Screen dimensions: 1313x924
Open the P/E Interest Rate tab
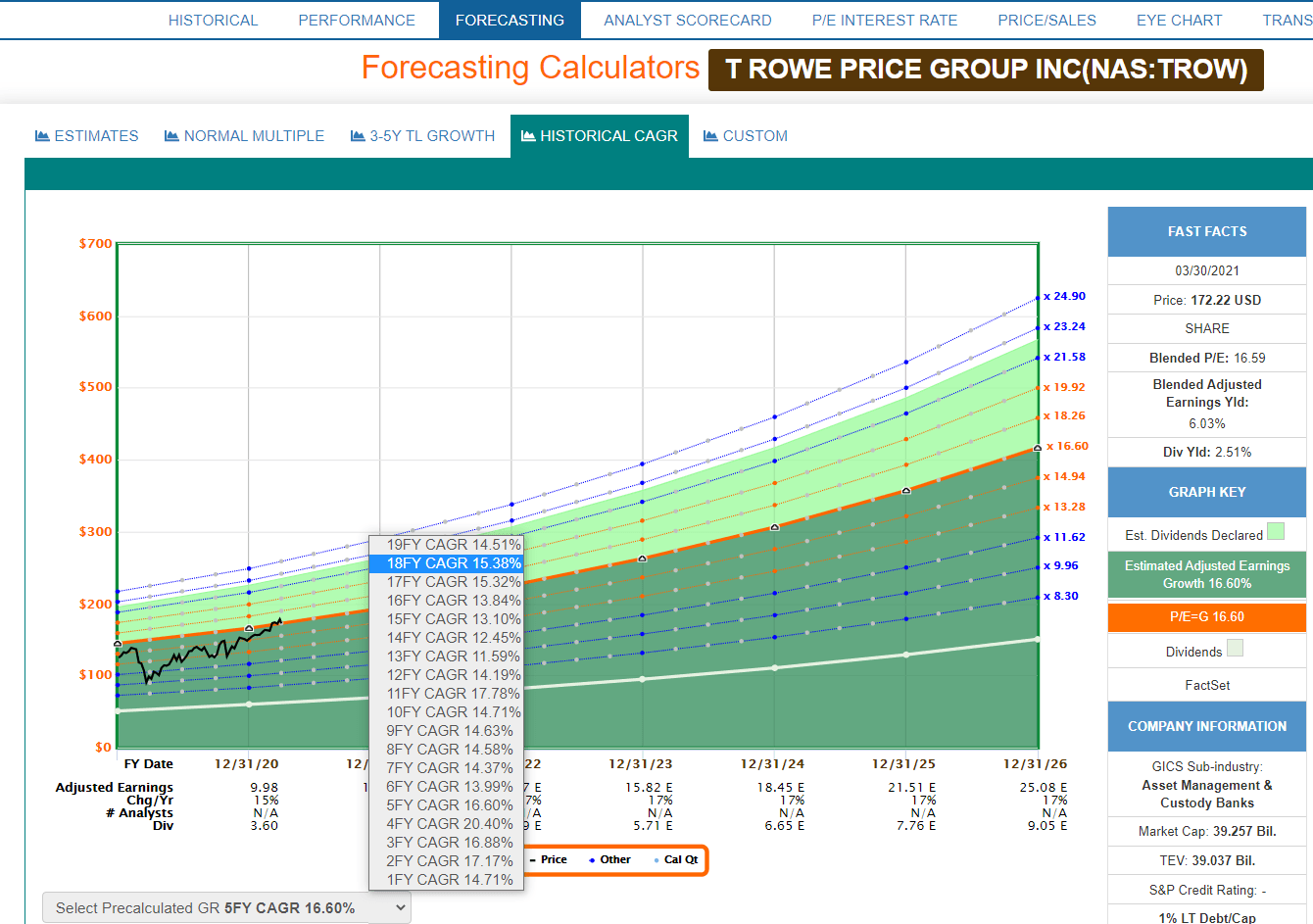tap(885, 20)
